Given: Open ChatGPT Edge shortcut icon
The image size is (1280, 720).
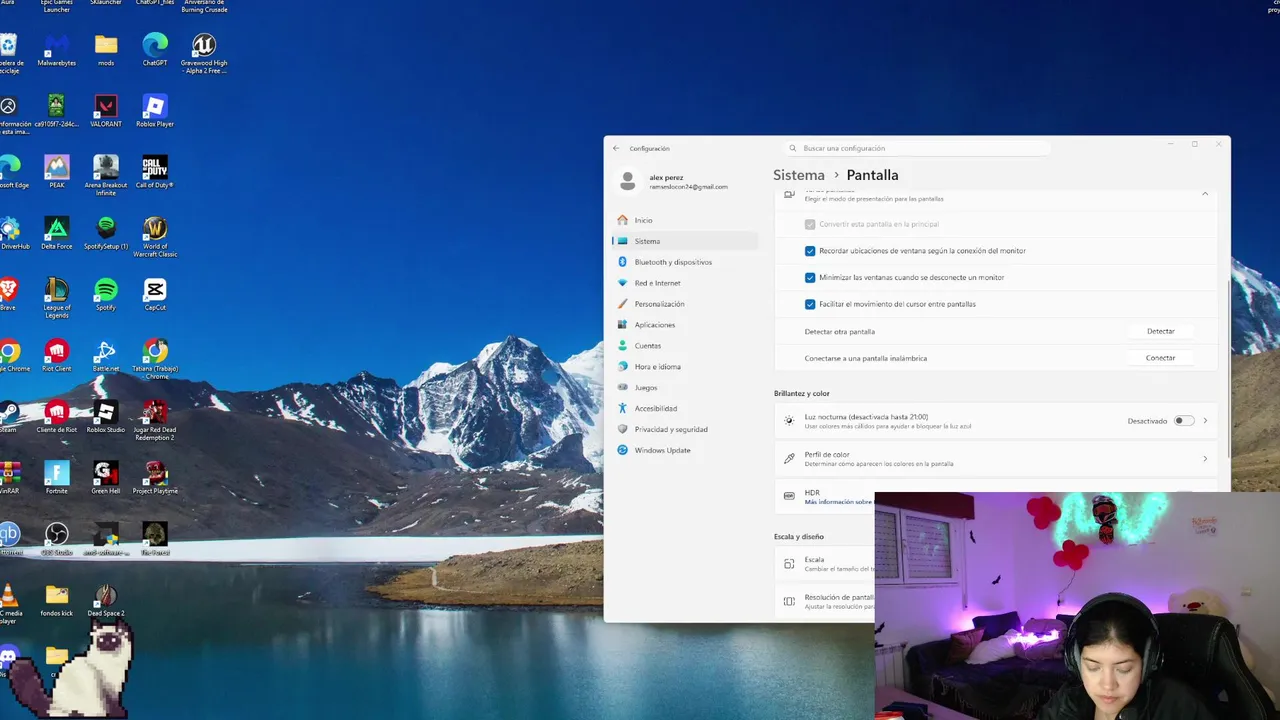Looking at the screenshot, I should [155, 50].
